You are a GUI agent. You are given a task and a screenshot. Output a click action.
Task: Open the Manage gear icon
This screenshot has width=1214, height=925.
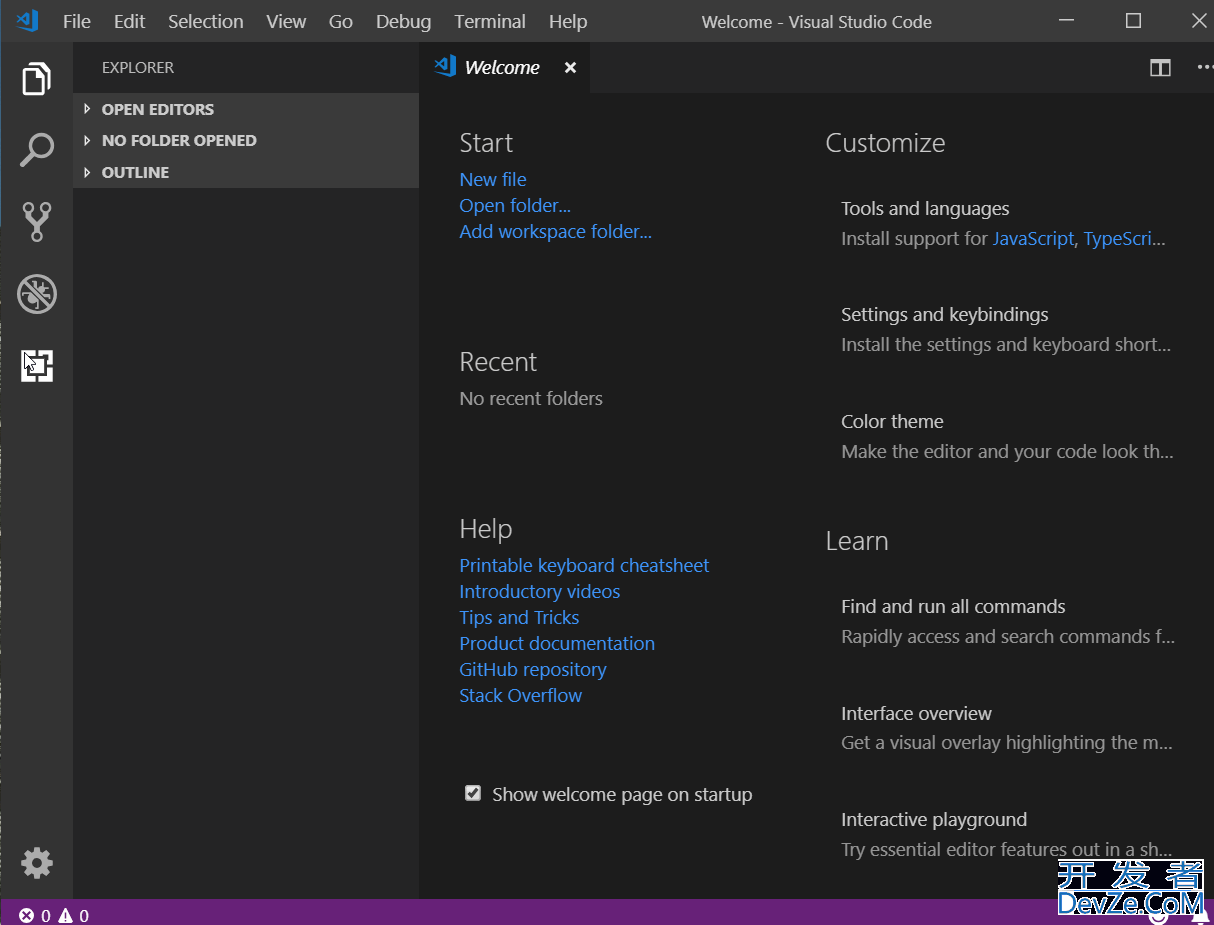coord(37,863)
